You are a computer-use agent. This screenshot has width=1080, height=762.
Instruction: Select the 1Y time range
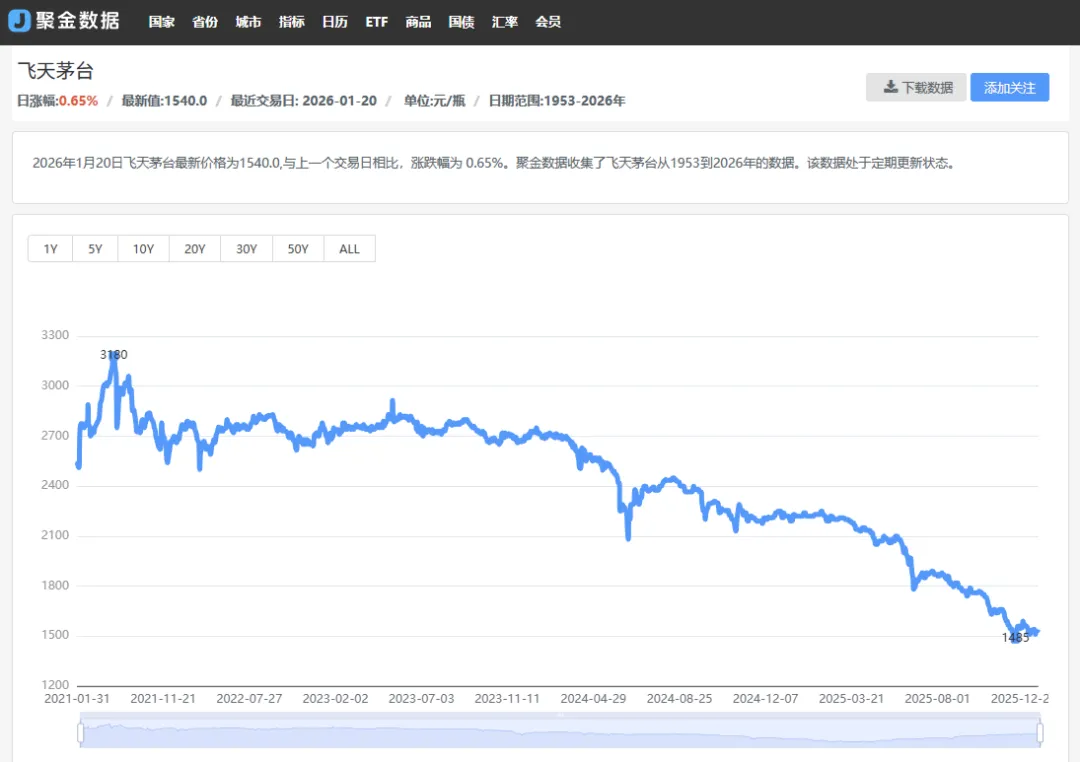50,249
